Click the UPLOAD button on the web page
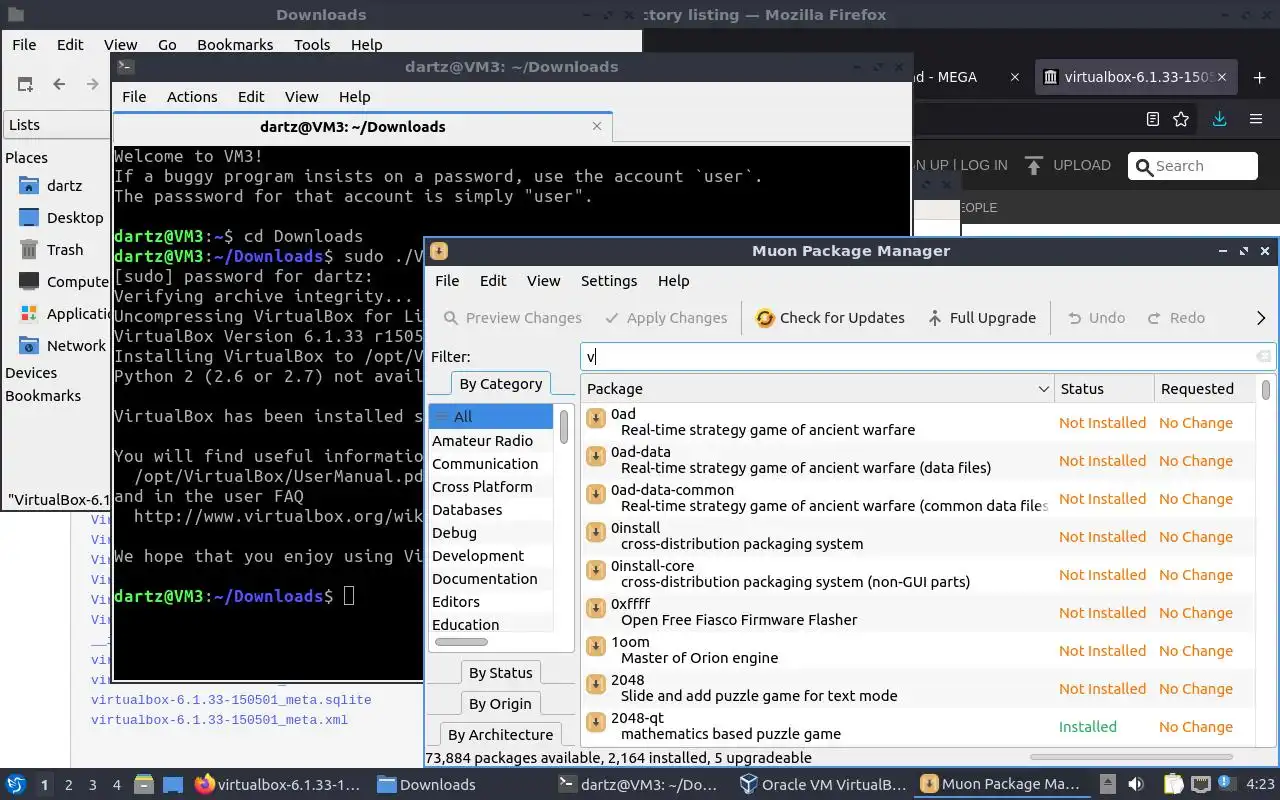Image resolution: width=1280 pixels, height=800 pixels. click(1068, 165)
